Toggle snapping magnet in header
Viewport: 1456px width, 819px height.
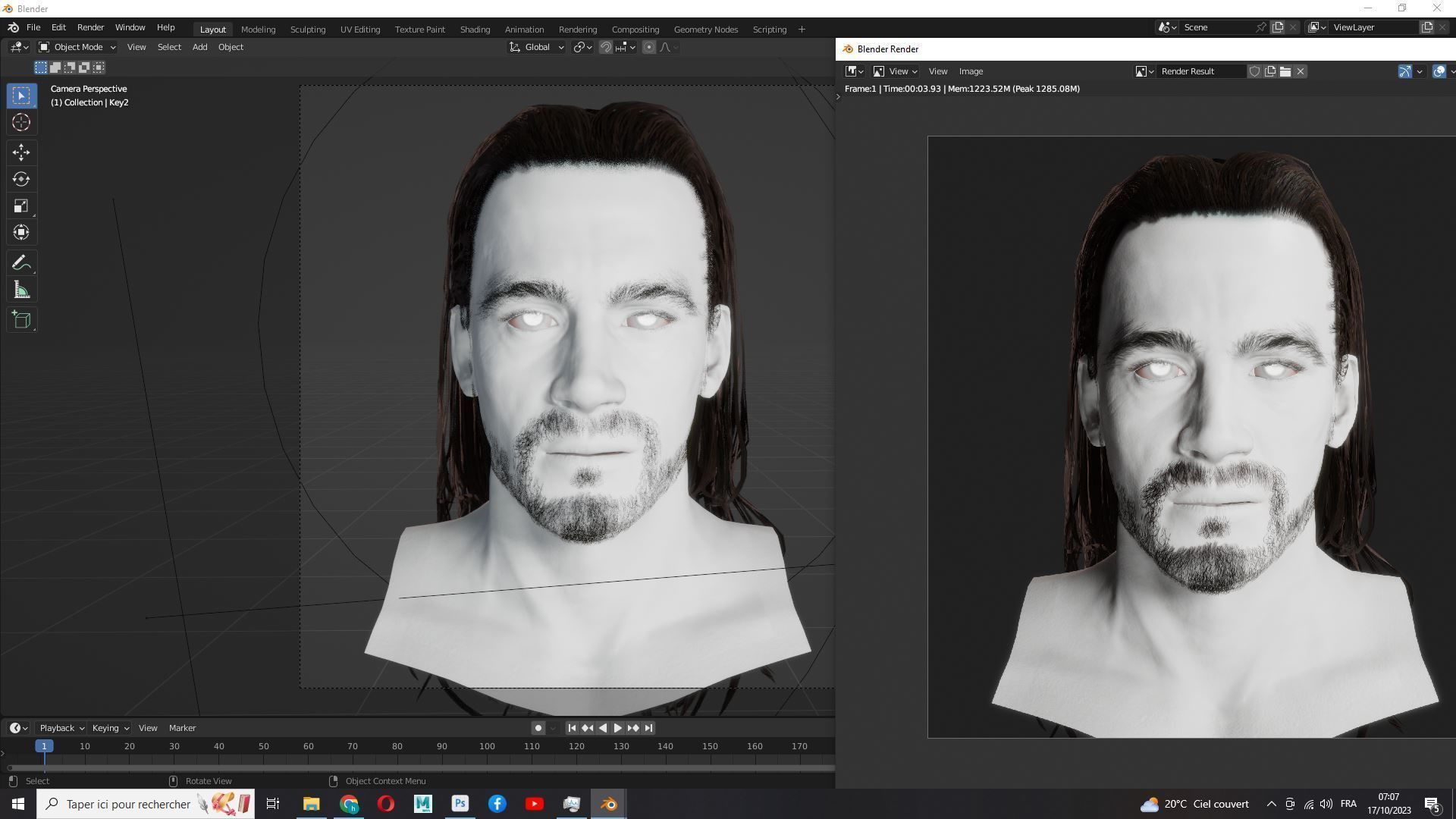606,47
